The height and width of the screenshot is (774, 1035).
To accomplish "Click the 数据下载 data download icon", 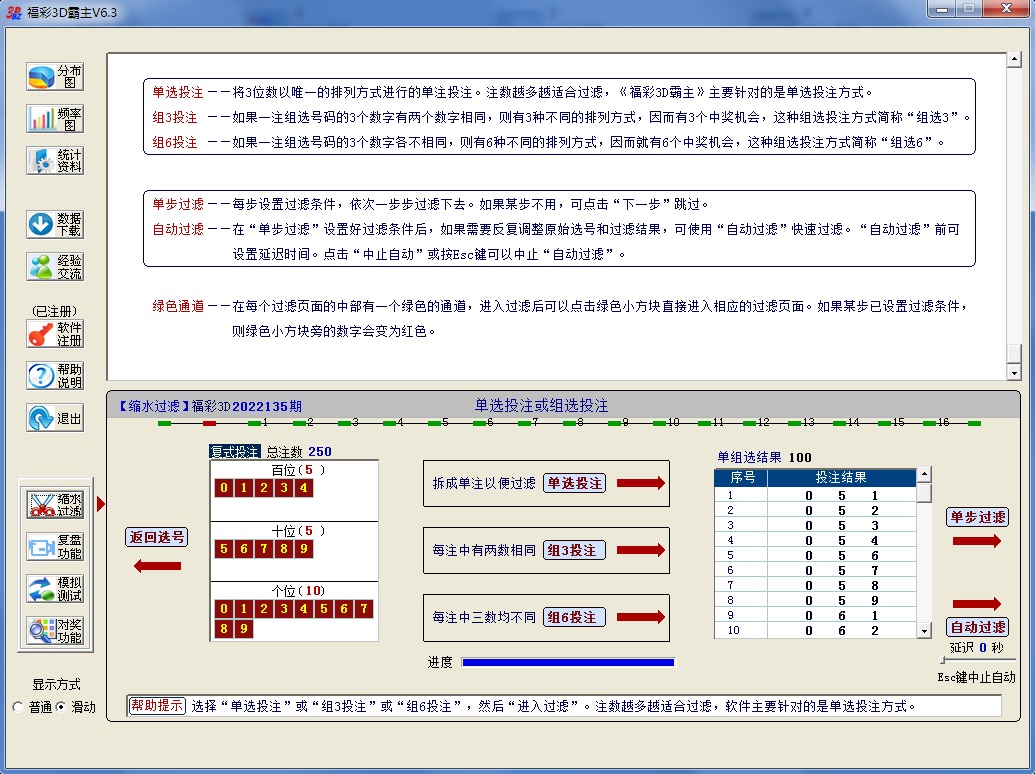I will 55,224.
